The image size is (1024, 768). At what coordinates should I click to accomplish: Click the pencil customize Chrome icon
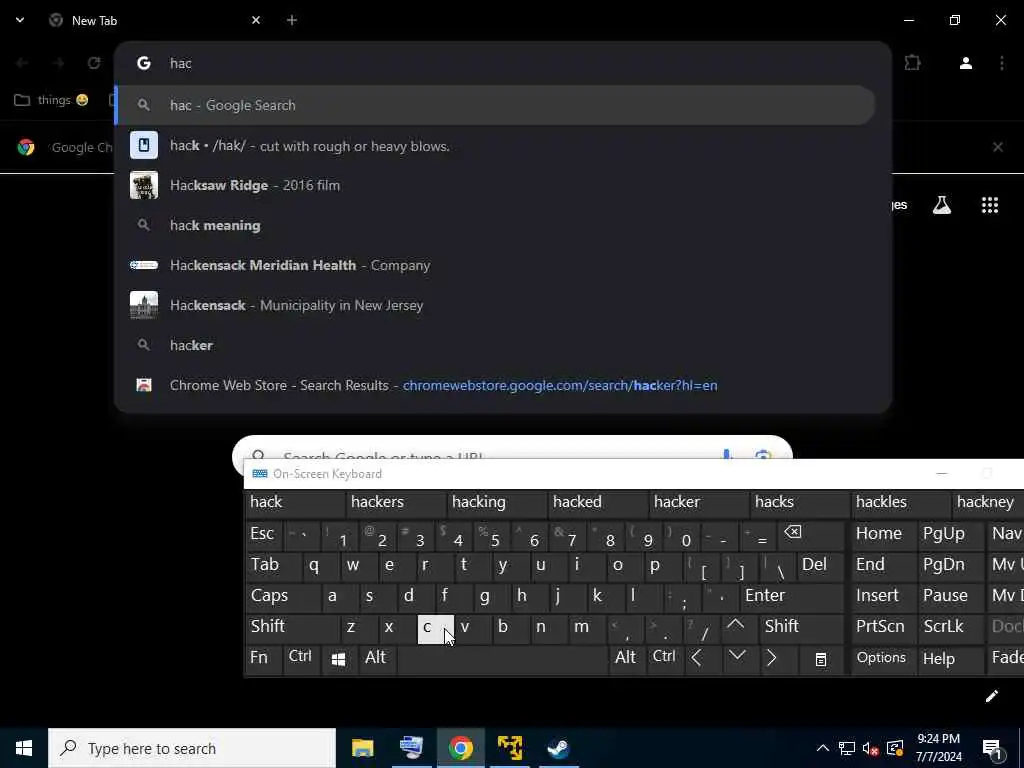[991, 696]
